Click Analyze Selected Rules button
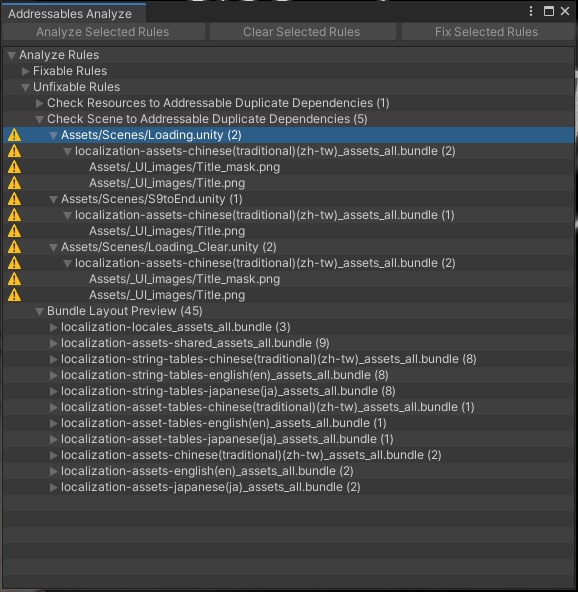 click(x=103, y=32)
